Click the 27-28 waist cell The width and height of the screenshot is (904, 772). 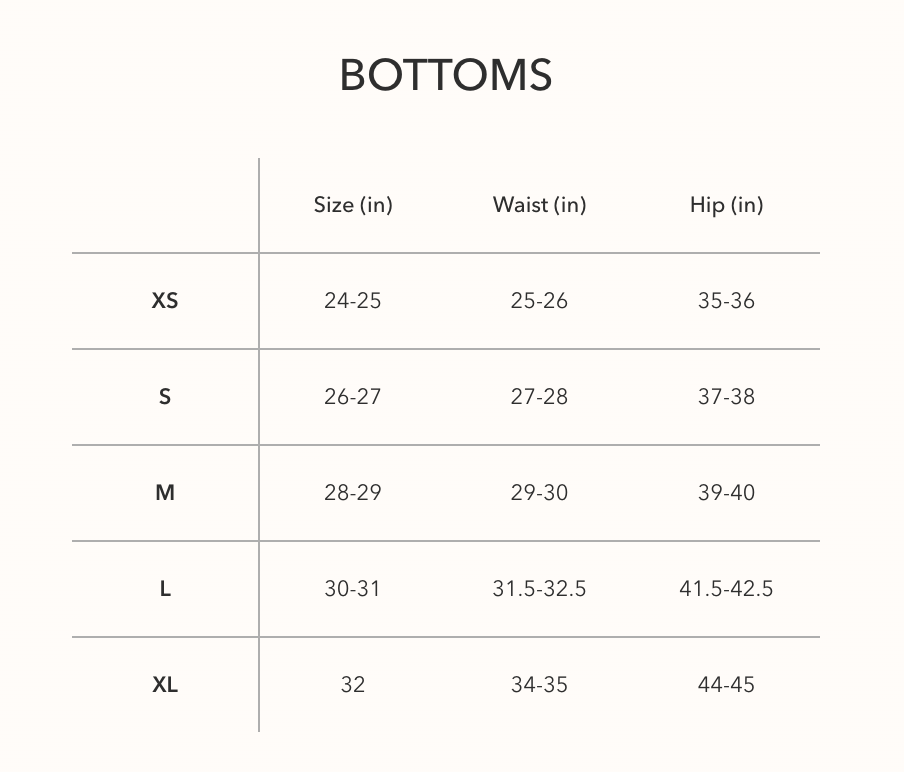(x=539, y=396)
